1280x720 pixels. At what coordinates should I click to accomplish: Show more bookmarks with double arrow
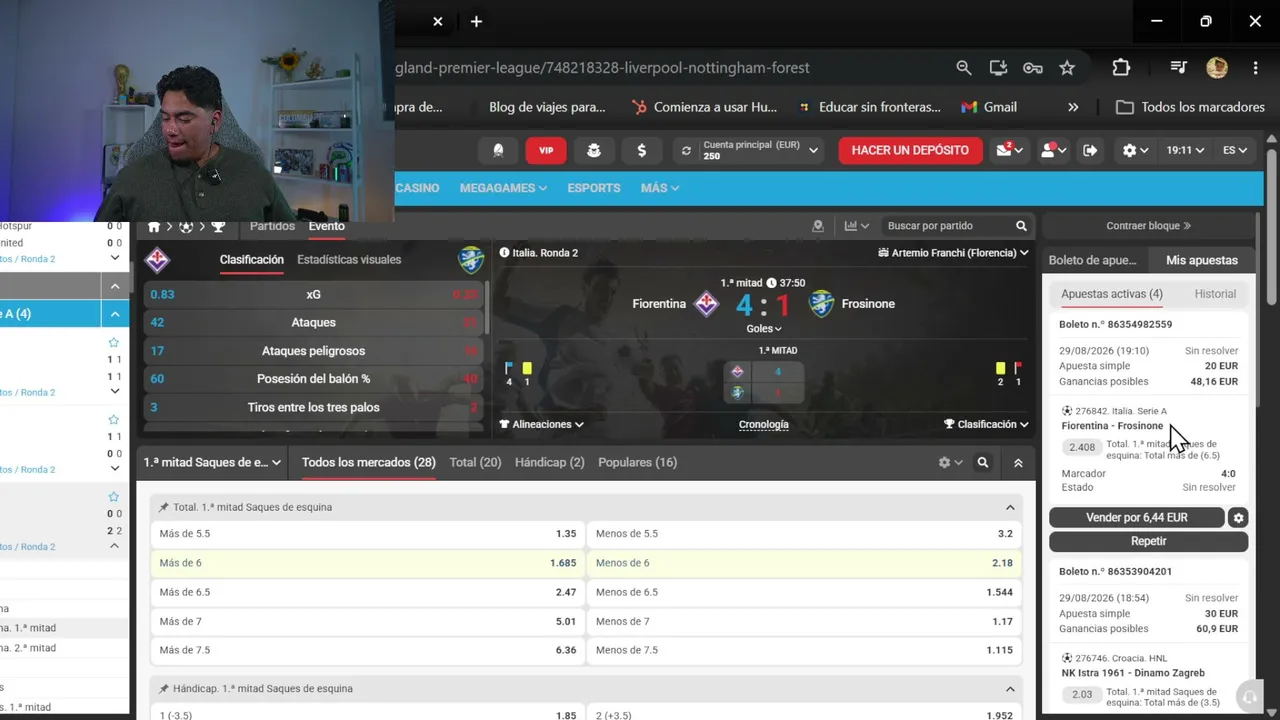tap(1073, 107)
